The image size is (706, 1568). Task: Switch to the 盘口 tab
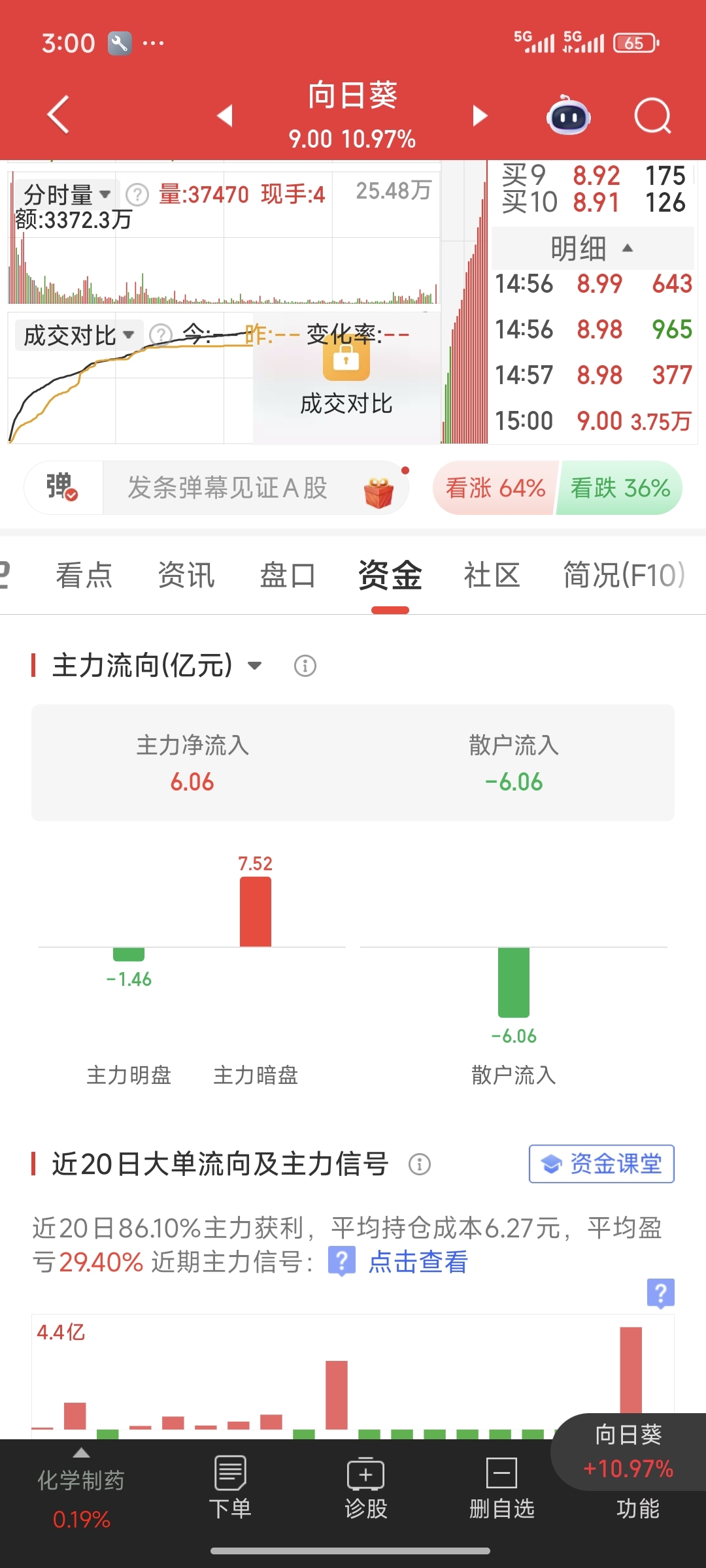(288, 576)
